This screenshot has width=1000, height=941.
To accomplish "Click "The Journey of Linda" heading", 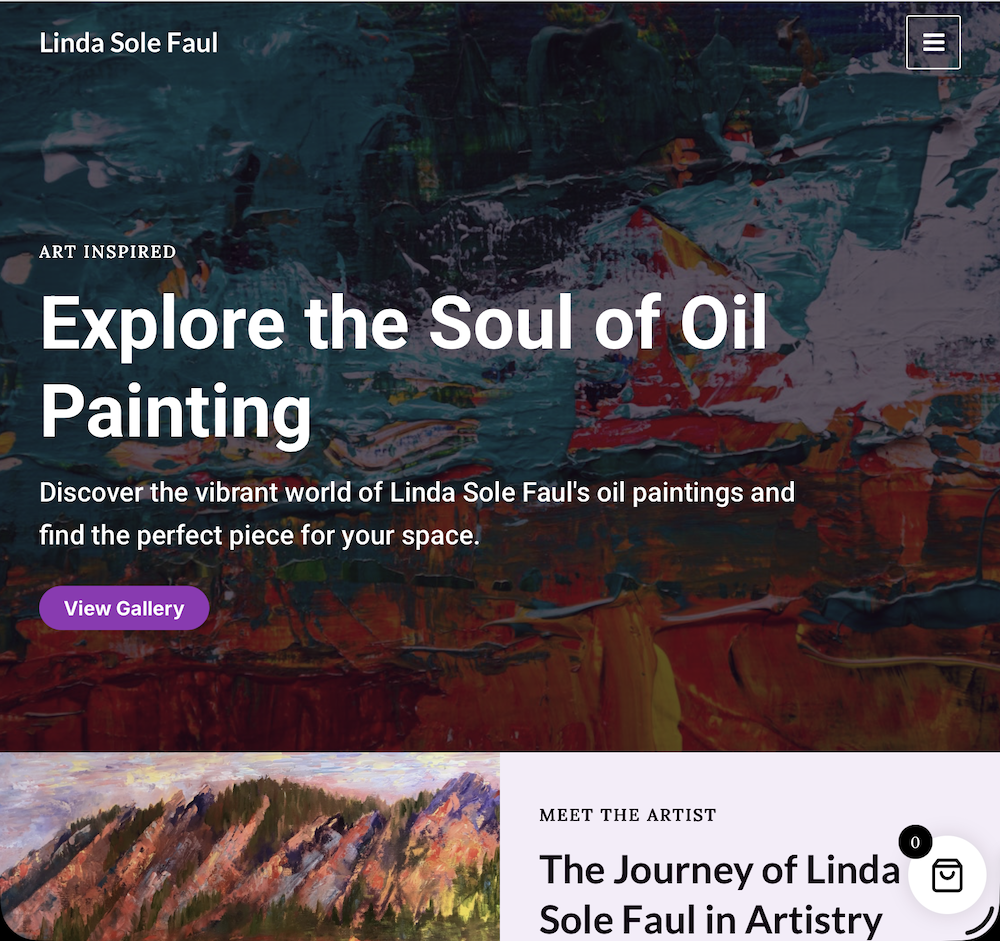I will coord(719,870).
